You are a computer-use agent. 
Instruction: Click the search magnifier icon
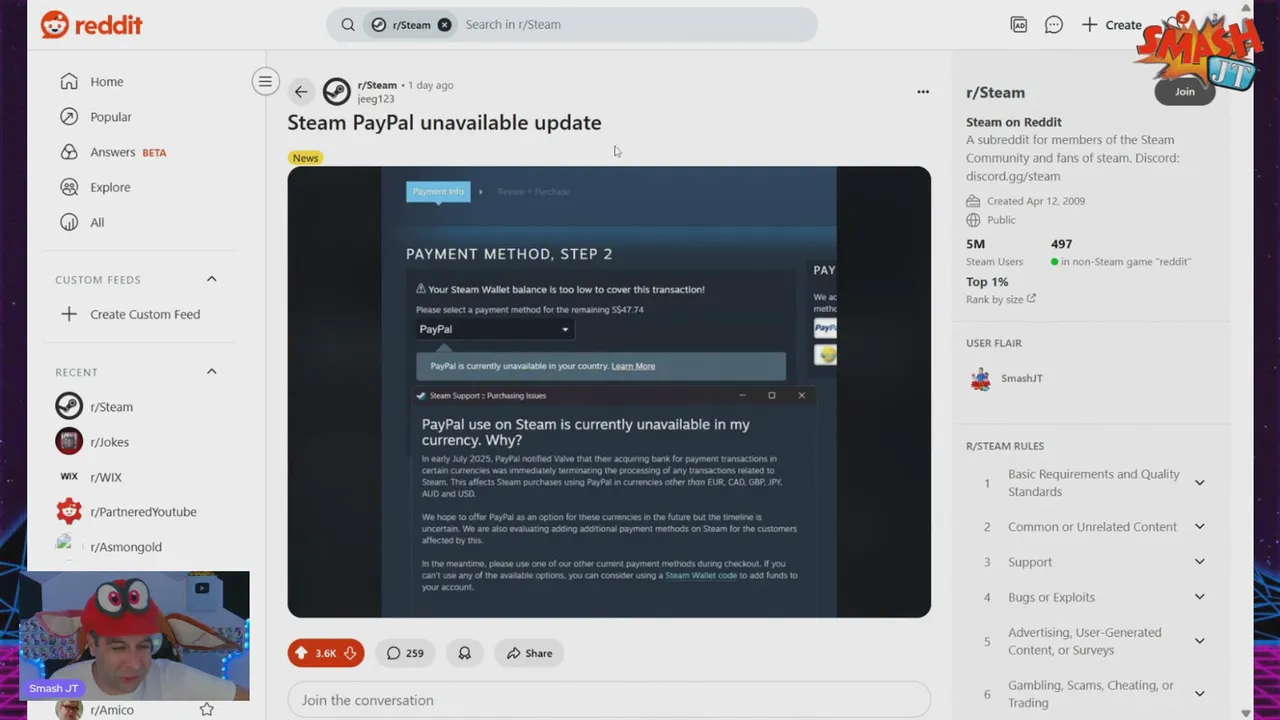(x=348, y=25)
